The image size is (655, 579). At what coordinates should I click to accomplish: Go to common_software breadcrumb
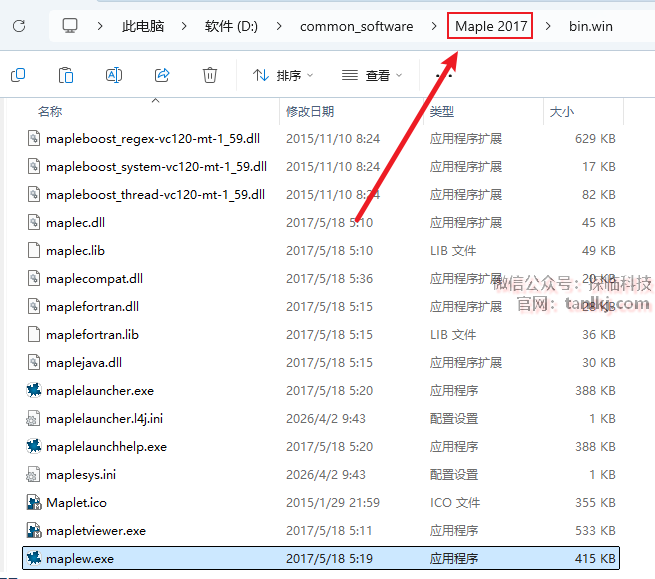[x=356, y=26]
